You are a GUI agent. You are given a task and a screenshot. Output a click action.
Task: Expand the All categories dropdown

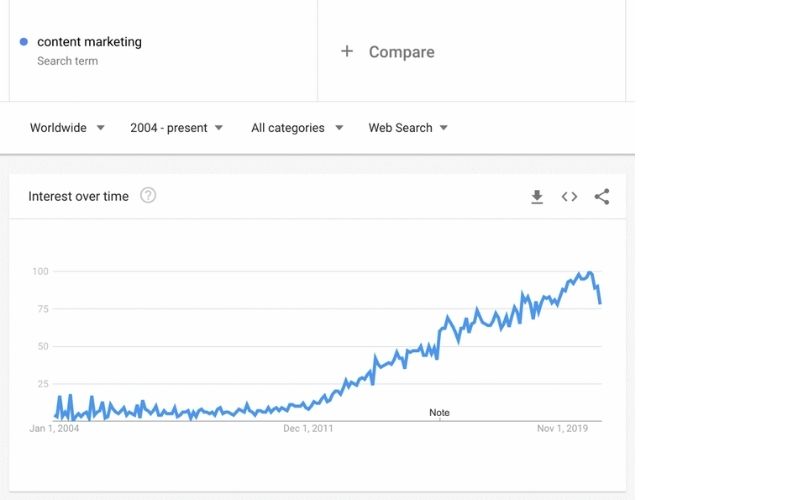(297, 128)
